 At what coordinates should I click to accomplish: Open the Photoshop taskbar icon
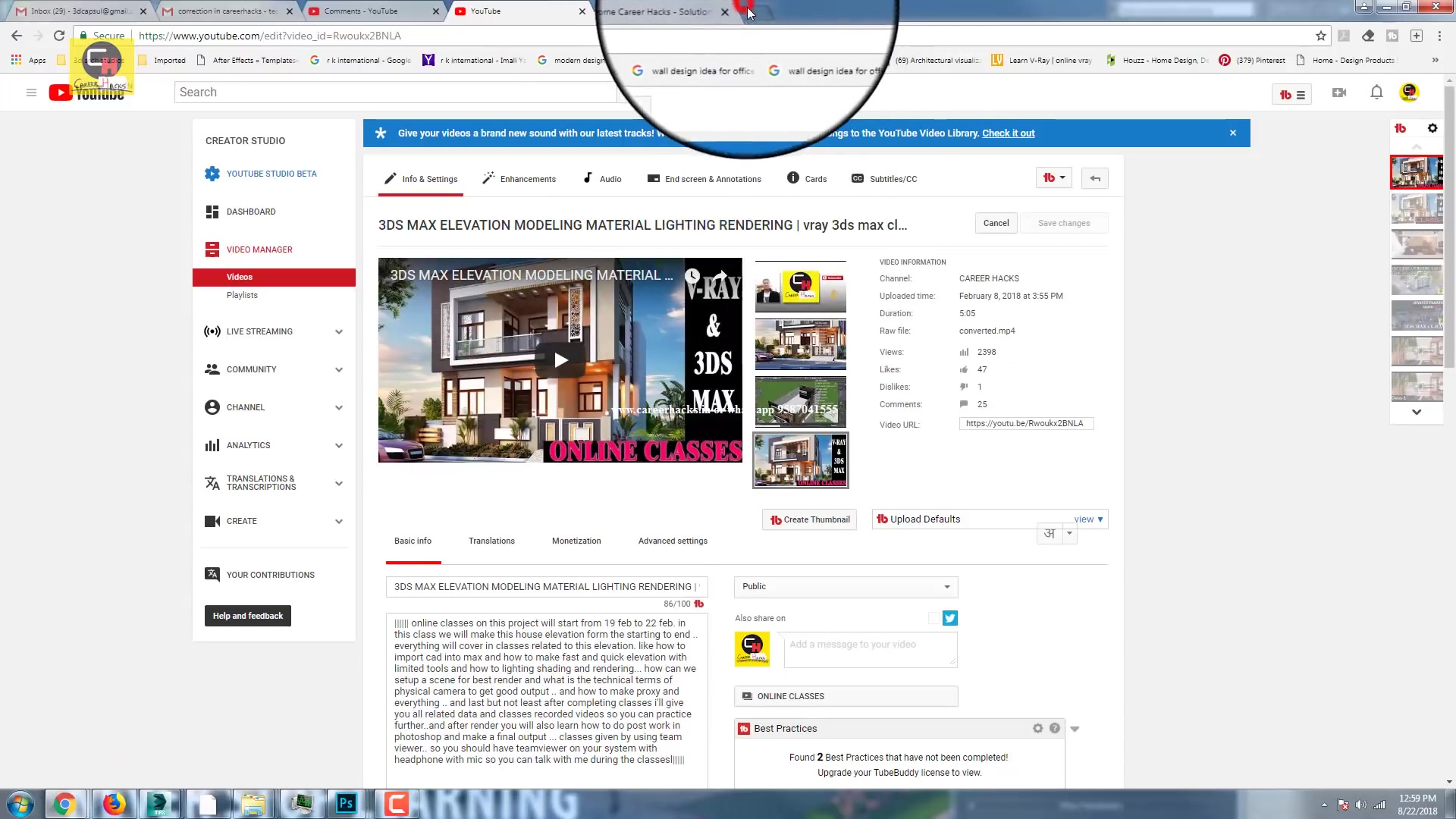[x=347, y=804]
